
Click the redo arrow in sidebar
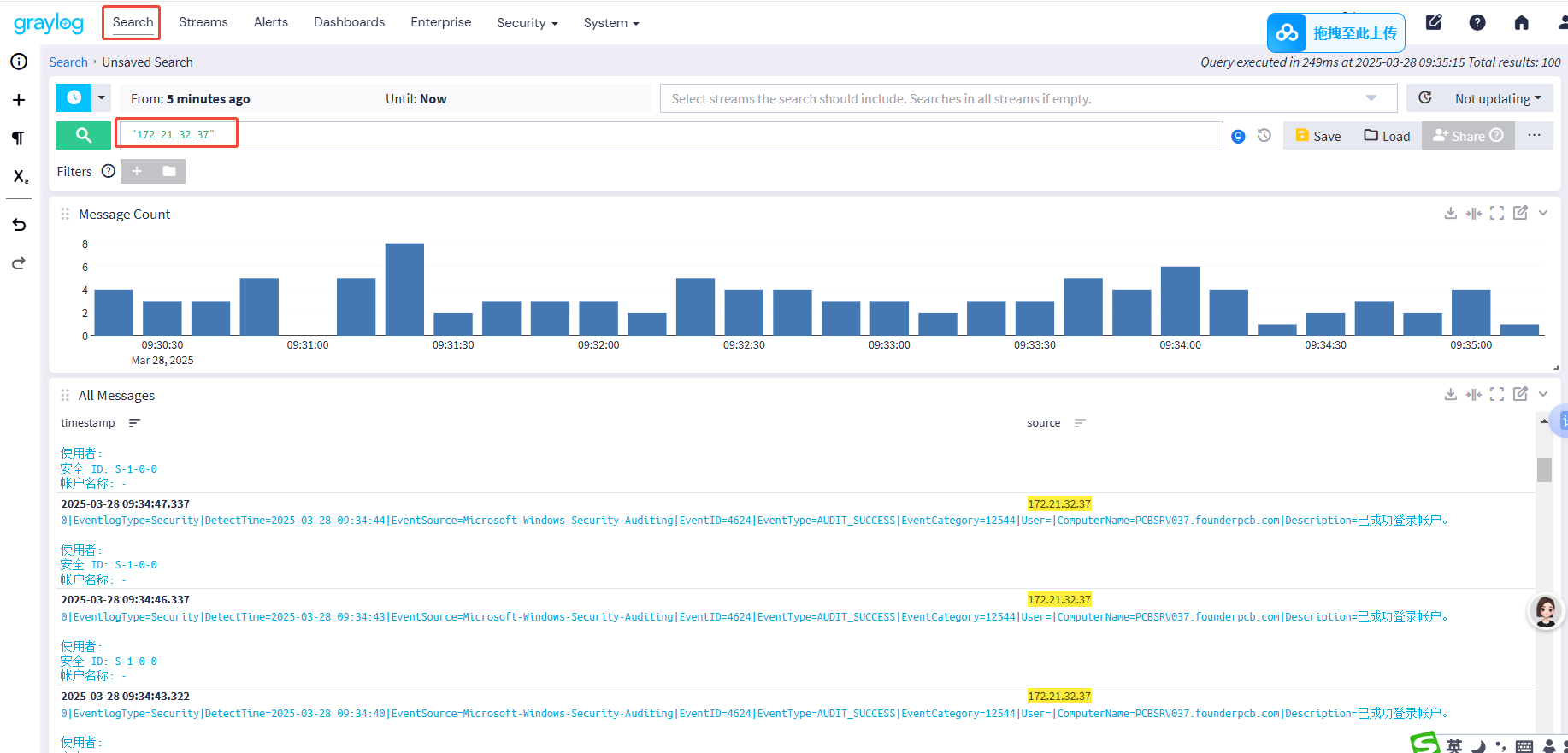[x=19, y=263]
